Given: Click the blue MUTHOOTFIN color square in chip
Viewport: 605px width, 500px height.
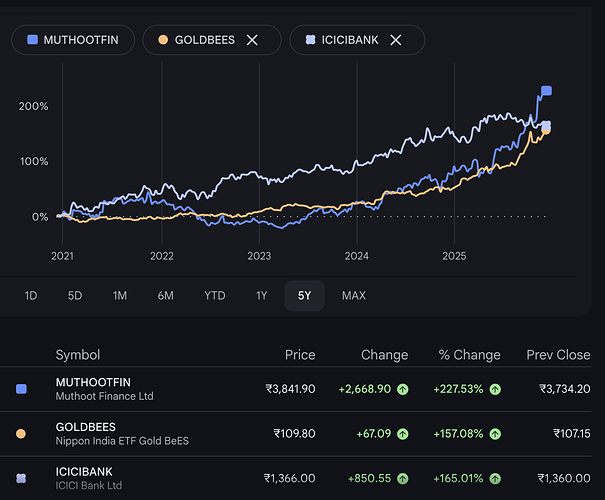Looking at the screenshot, I should [x=32, y=39].
